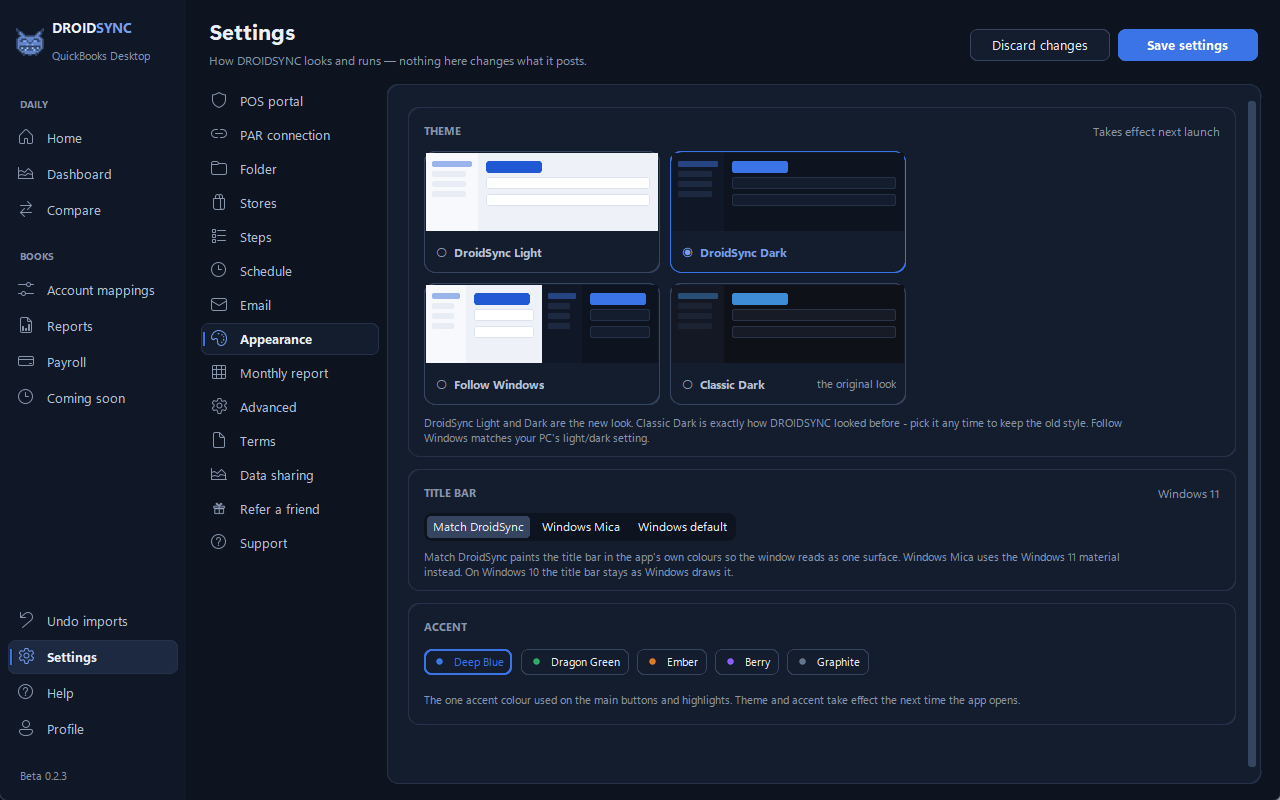Click the Email envelope icon

click(219, 305)
